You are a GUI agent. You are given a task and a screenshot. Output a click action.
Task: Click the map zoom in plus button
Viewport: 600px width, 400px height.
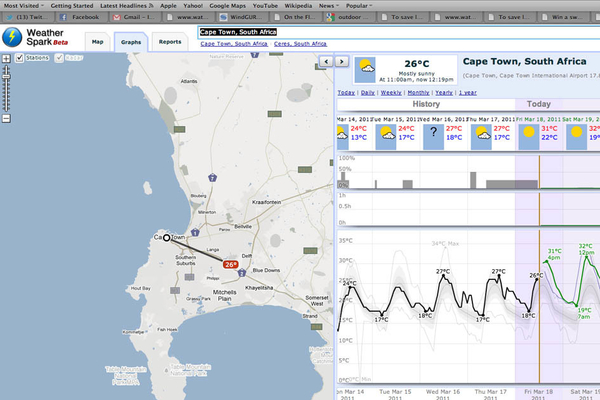pos(6,59)
